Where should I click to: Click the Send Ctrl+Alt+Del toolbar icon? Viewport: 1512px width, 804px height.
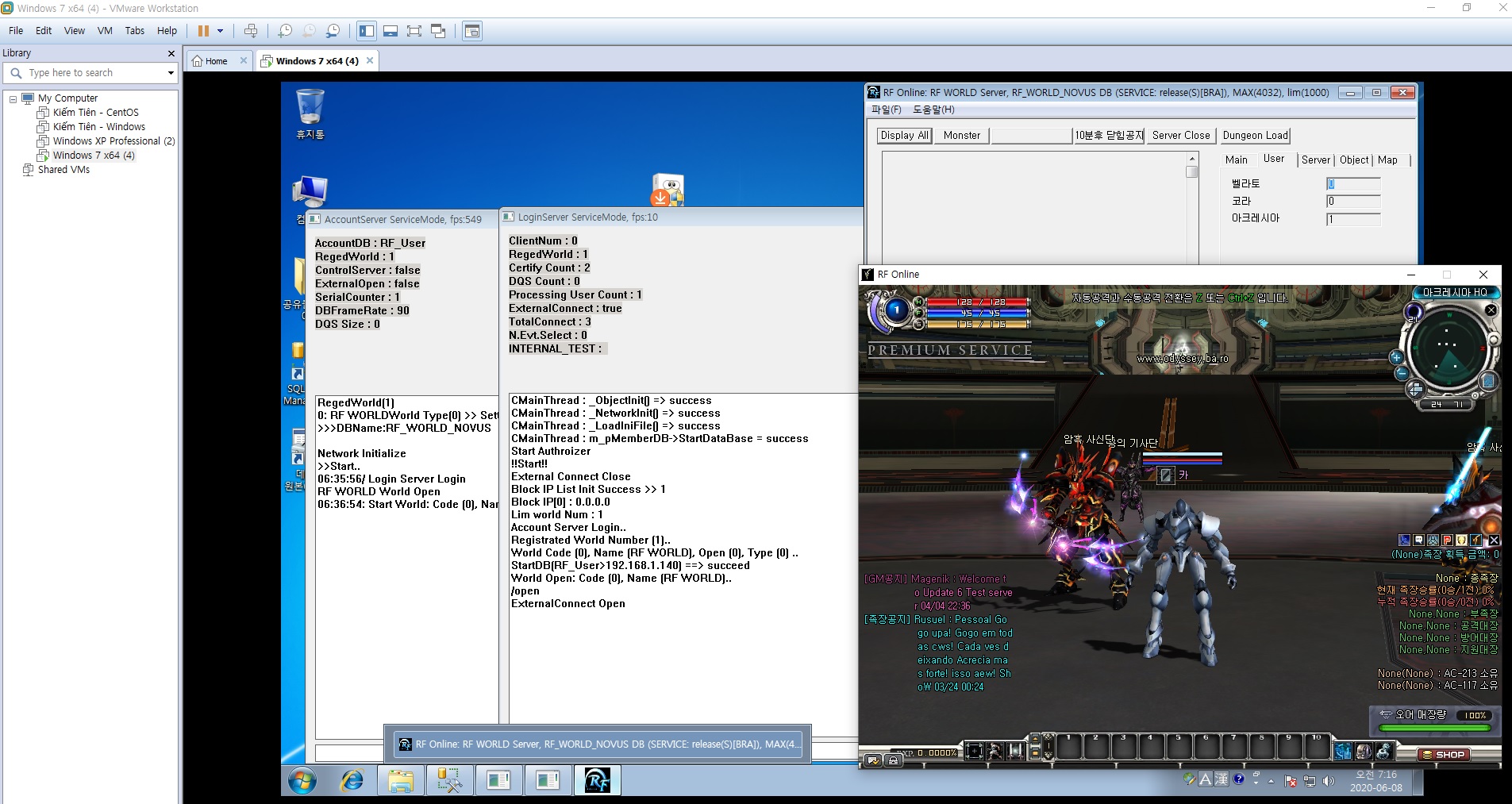[251, 31]
